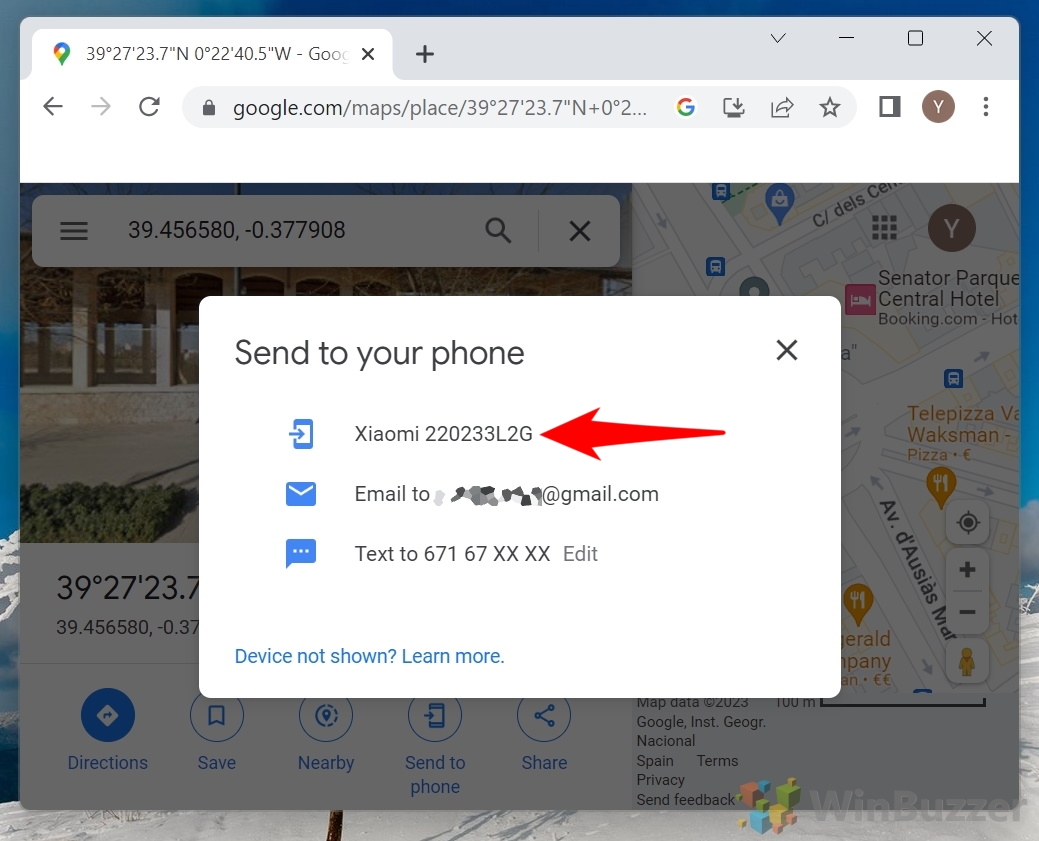
Task: Click Send feedback in map footer
Action: (x=686, y=800)
